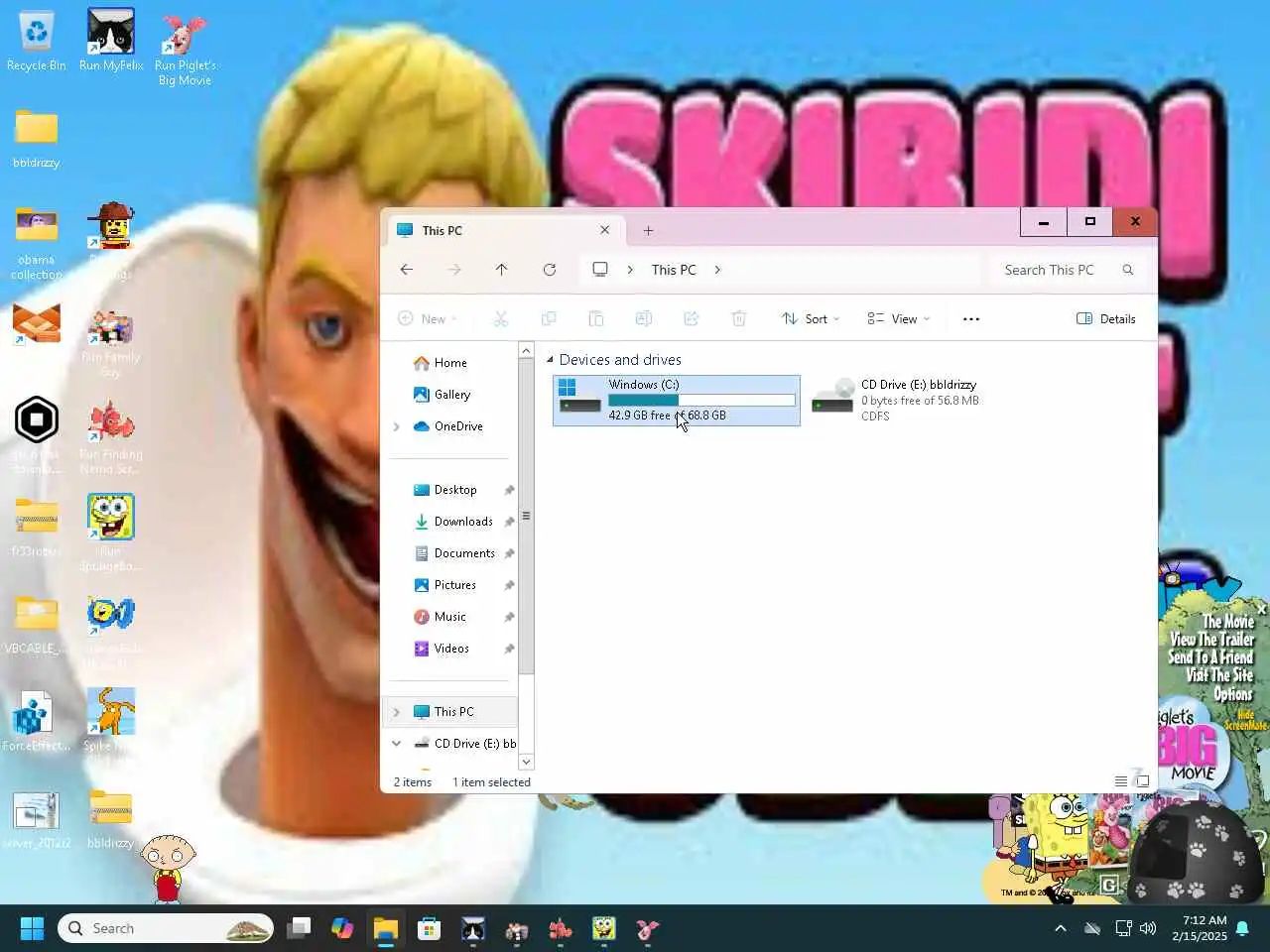This screenshot has width=1270, height=952.
Task: Toggle the Details pane
Action: [1106, 319]
